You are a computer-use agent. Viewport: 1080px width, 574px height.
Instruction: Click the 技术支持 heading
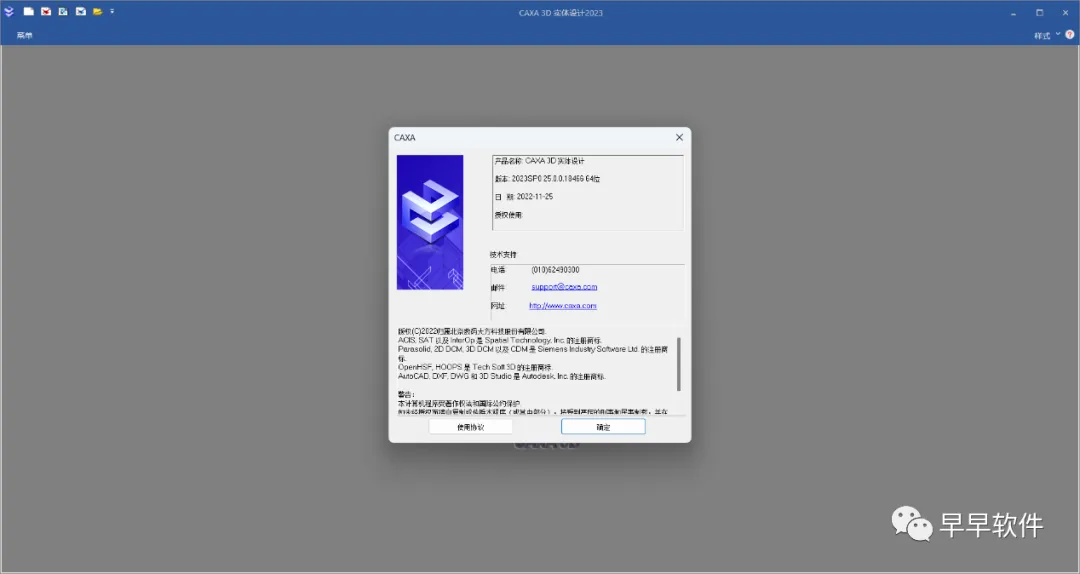[503, 254]
